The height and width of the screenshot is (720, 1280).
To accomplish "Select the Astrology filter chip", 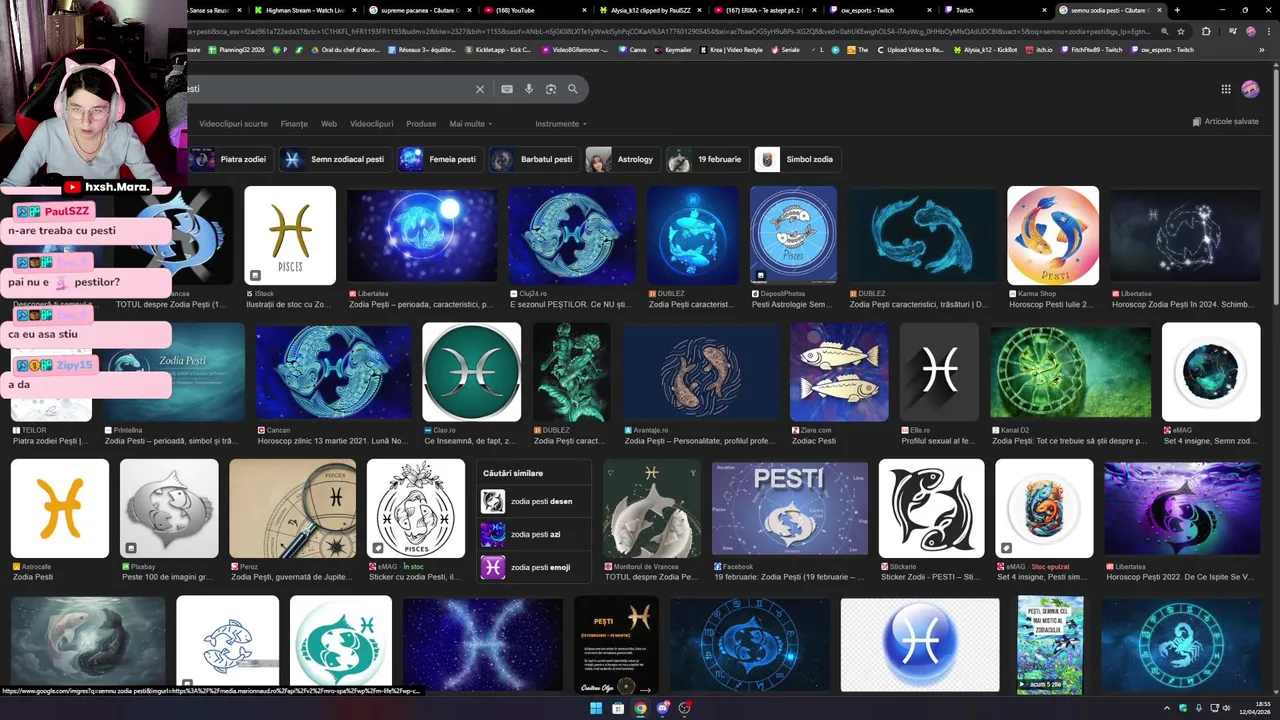I will pos(623,159).
